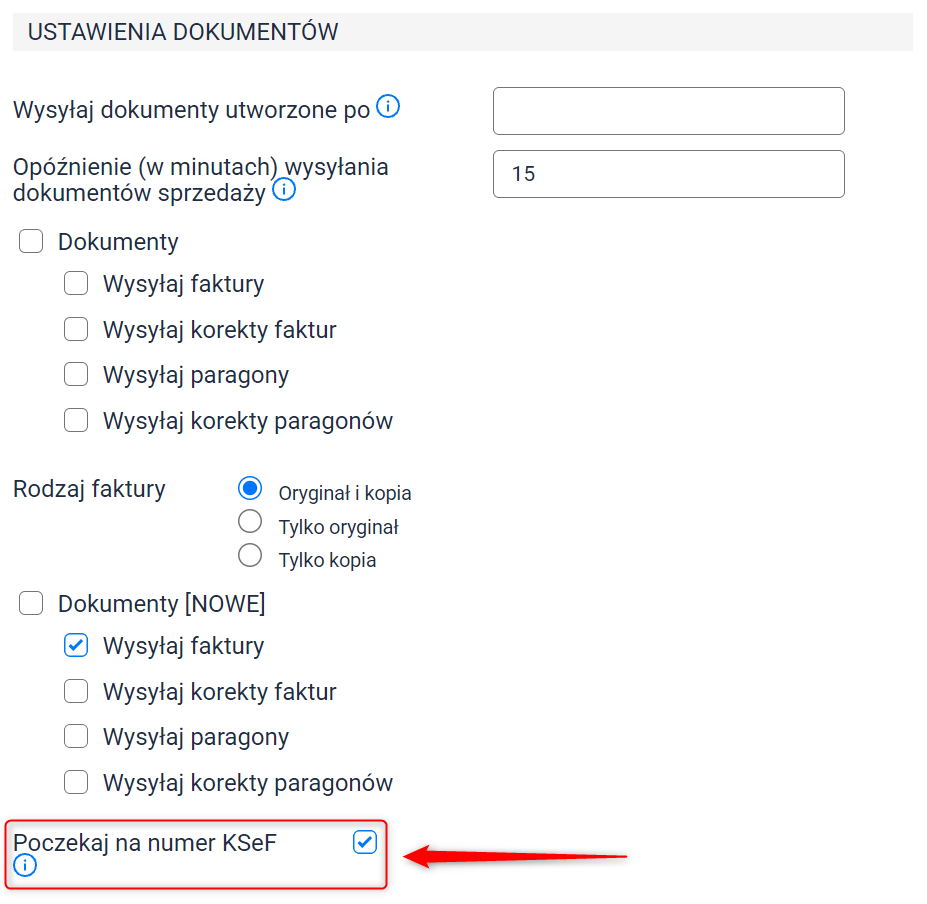927x904 pixels.
Task: Select 'Tylko kopia' radio option
Action: click(x=250, y=555)
